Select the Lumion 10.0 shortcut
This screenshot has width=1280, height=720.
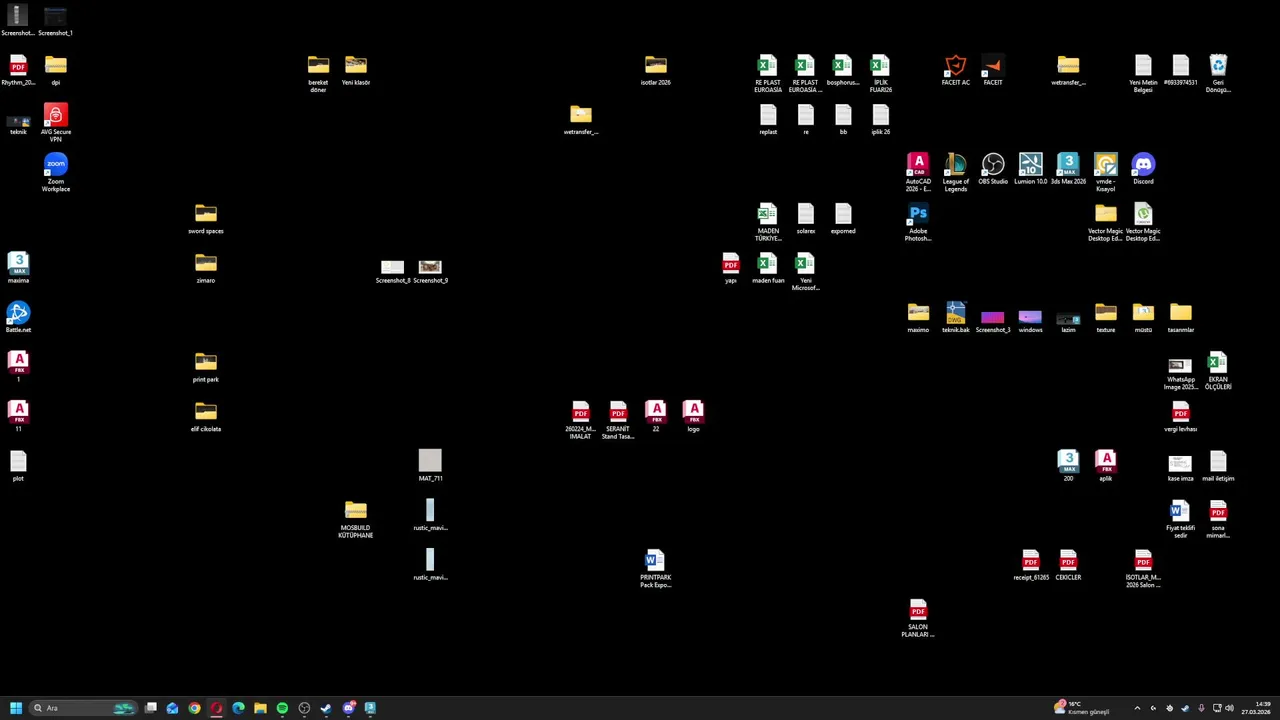[x=1030, y=170]
